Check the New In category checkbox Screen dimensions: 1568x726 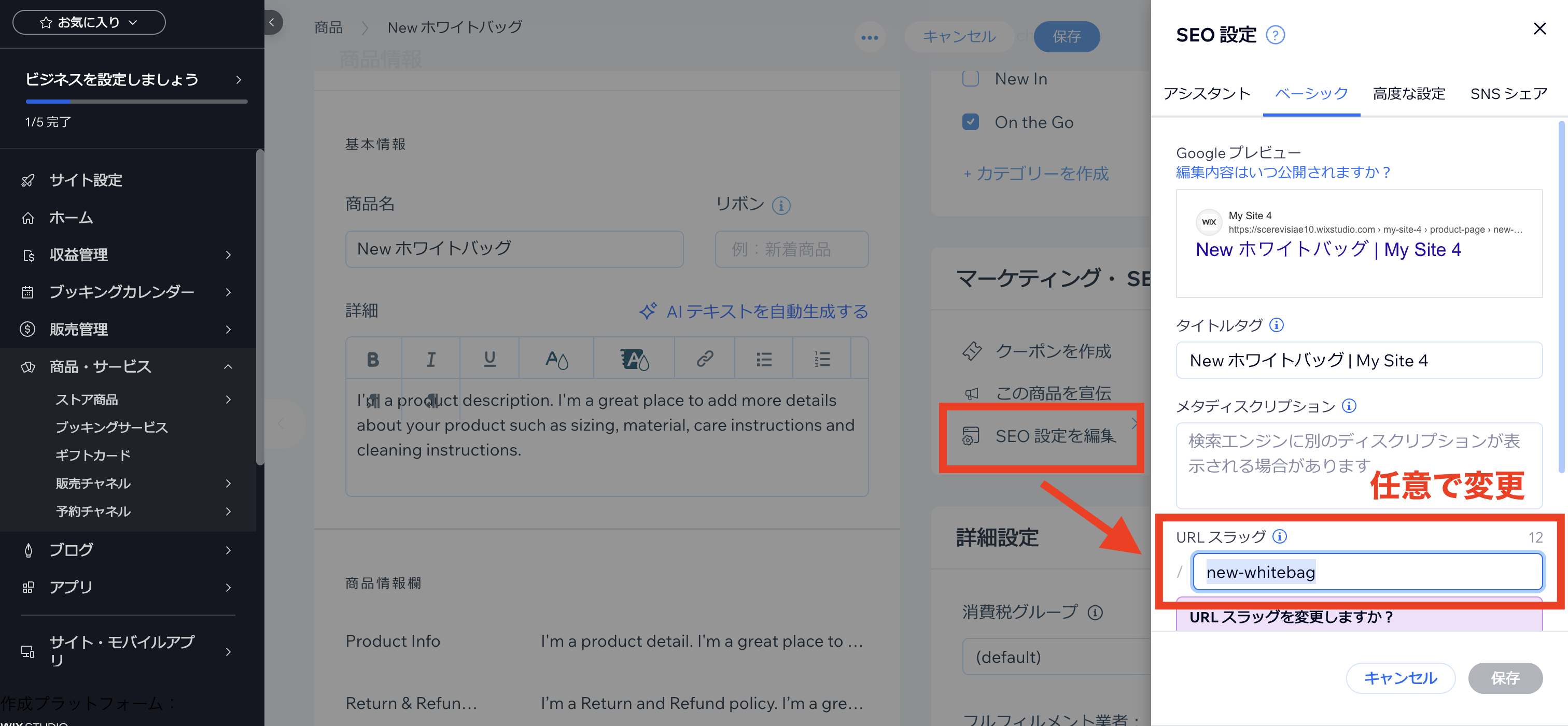(970, 78)
